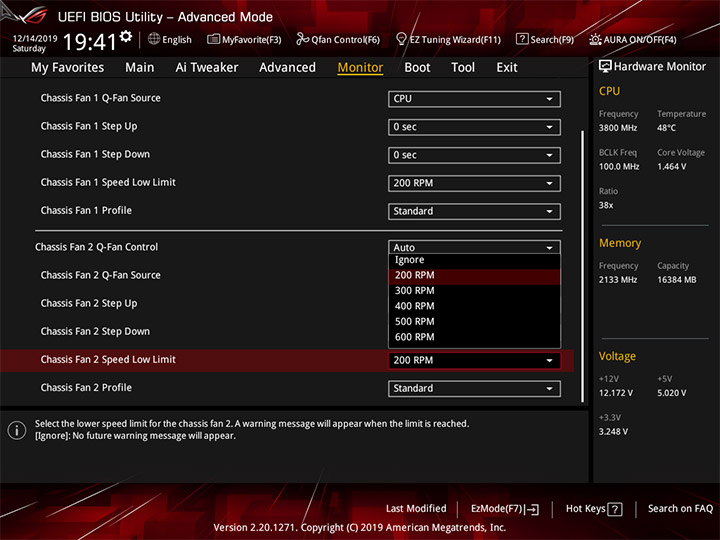Open Chassis Fan 2 Profile dropdown
This screenshot has width=720, height=540.
474,388
